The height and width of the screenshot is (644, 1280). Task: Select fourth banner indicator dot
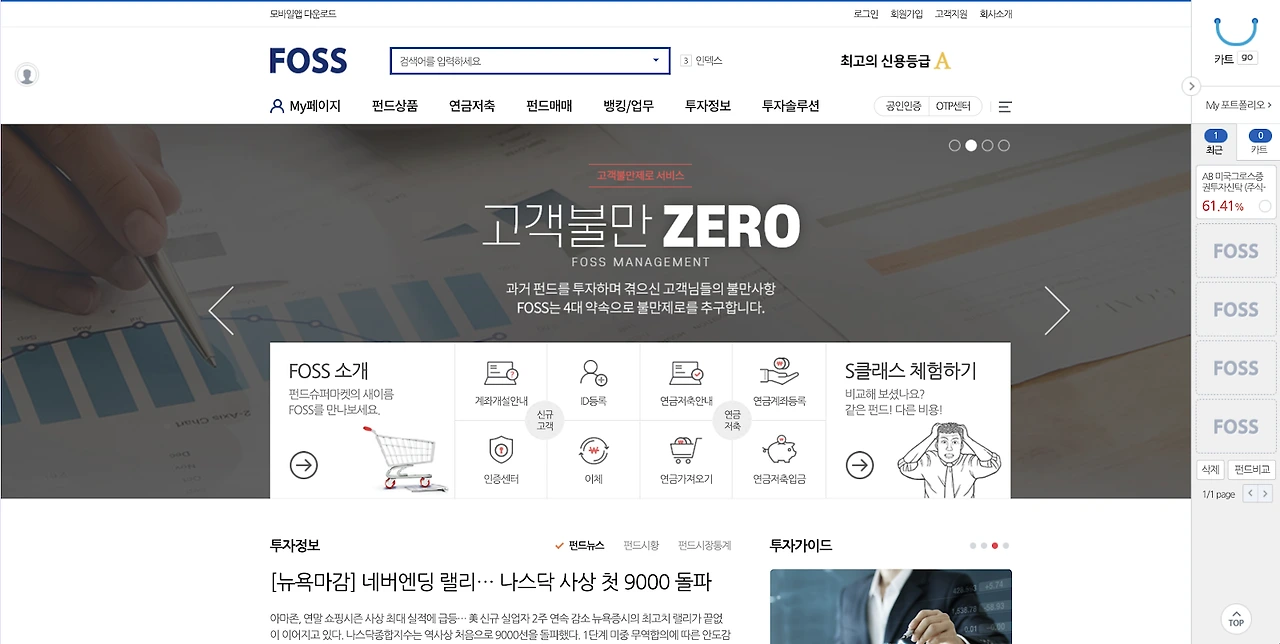1004,145
